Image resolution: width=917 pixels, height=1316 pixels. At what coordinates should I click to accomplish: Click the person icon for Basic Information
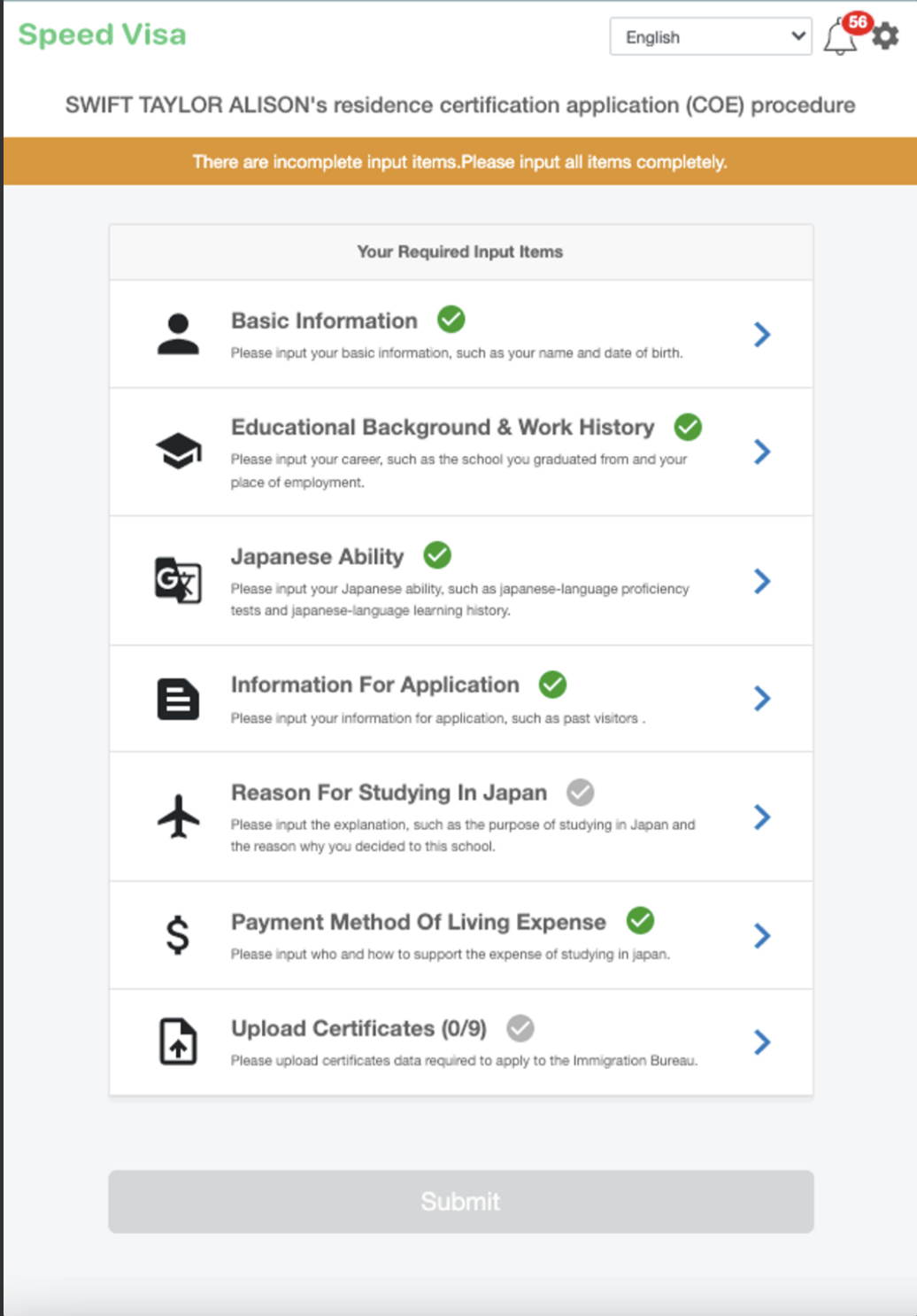(x=178, y=334)
